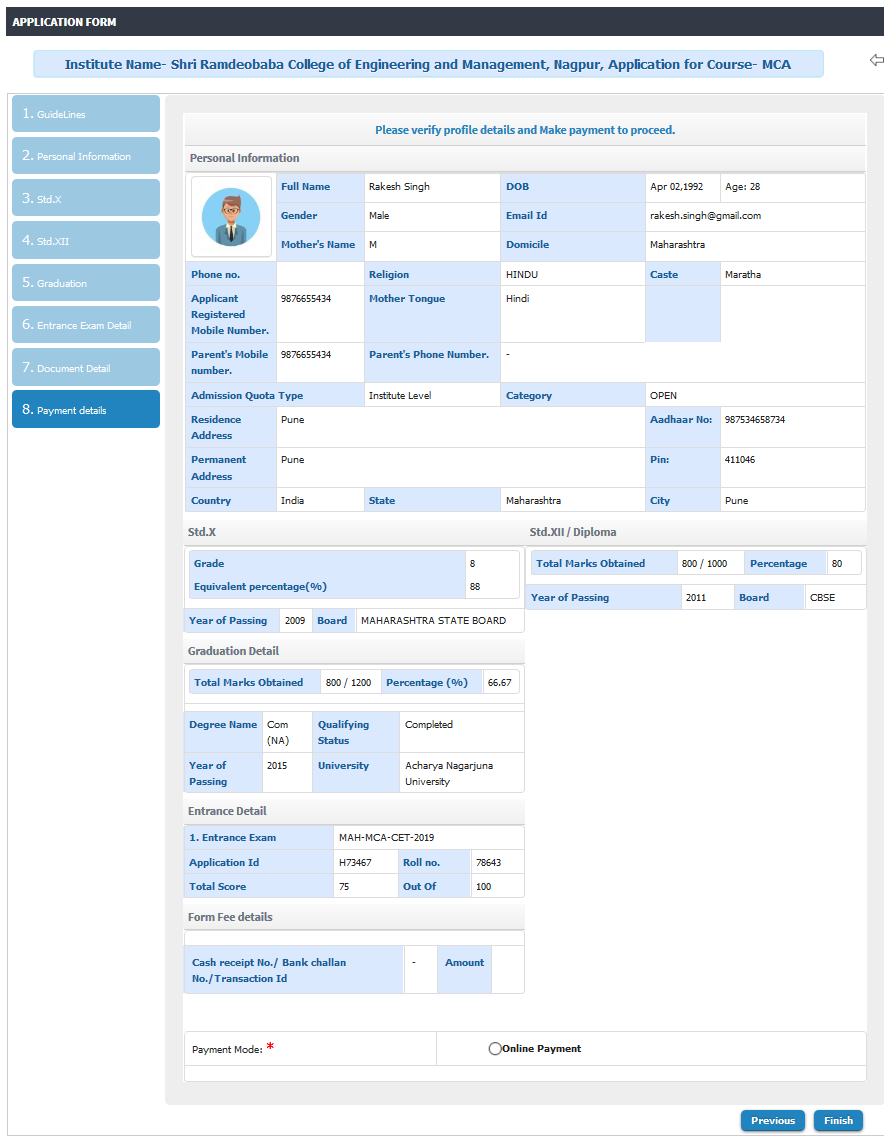Click the verify profile details notice

click(x=525, y=130)
